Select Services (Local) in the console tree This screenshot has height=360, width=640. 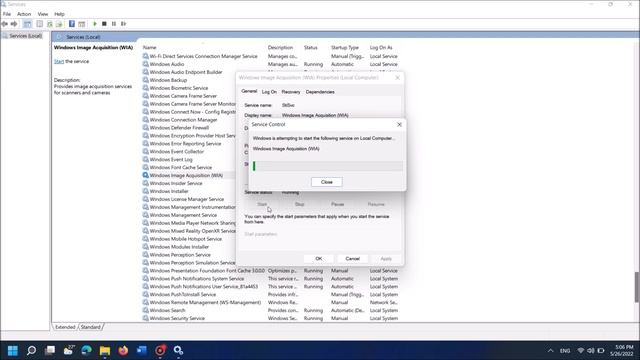25,36
